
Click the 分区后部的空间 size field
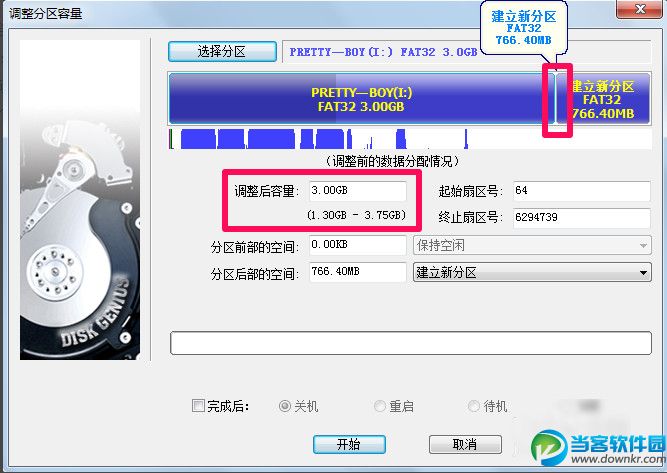(357, 272)
